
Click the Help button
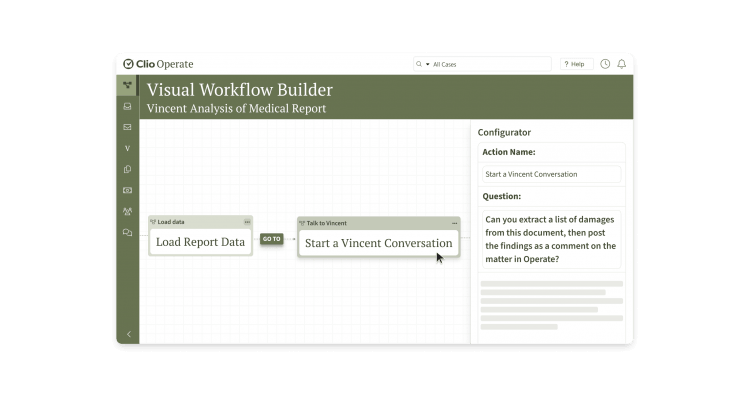click(576, 64)
